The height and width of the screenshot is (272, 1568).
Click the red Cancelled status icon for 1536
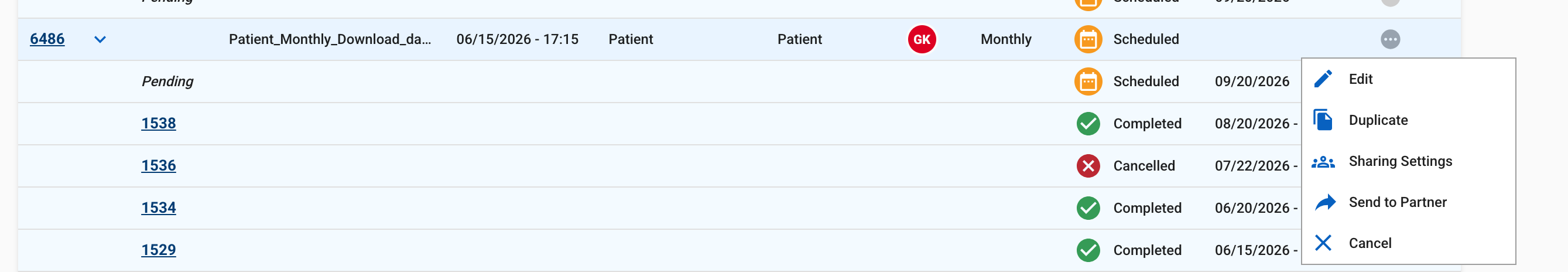tap(1088, 166)
